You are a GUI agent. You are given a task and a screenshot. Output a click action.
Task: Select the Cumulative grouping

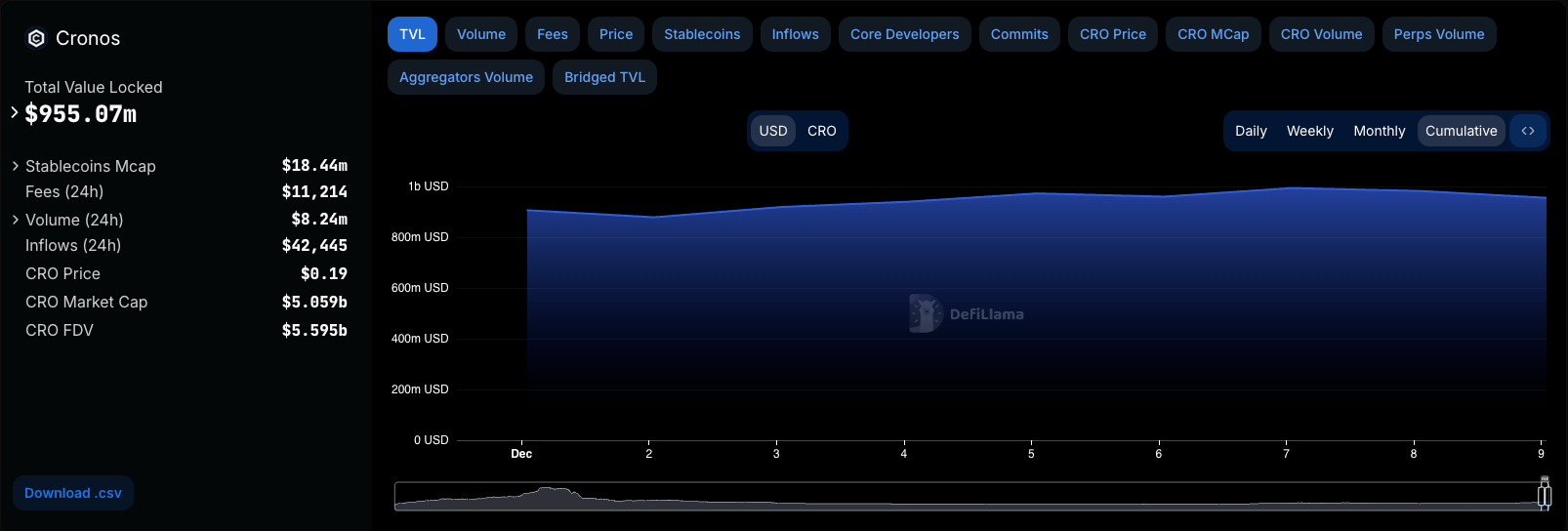pos(1462,131)
